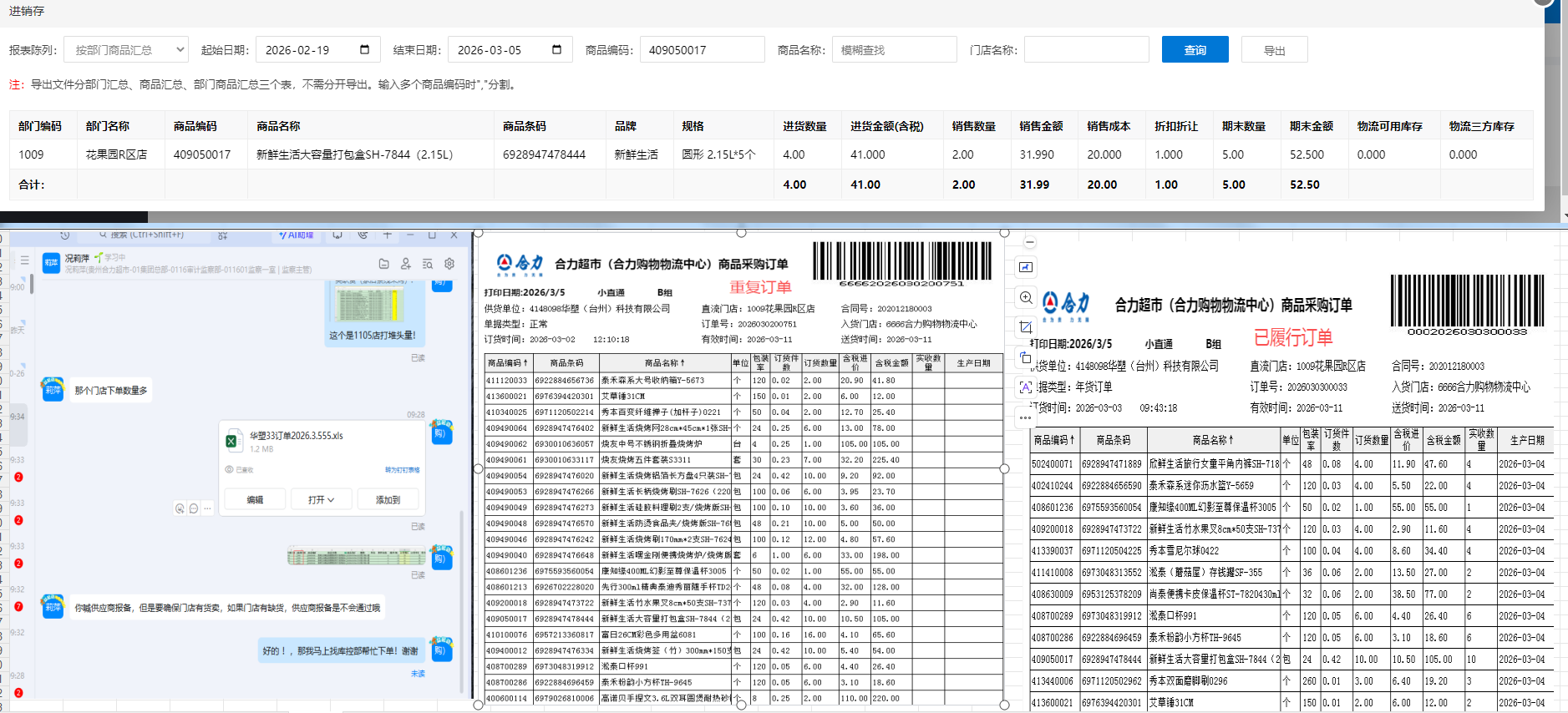Click the add member icon in chat header
The image size is (1568, 713).
406,264
